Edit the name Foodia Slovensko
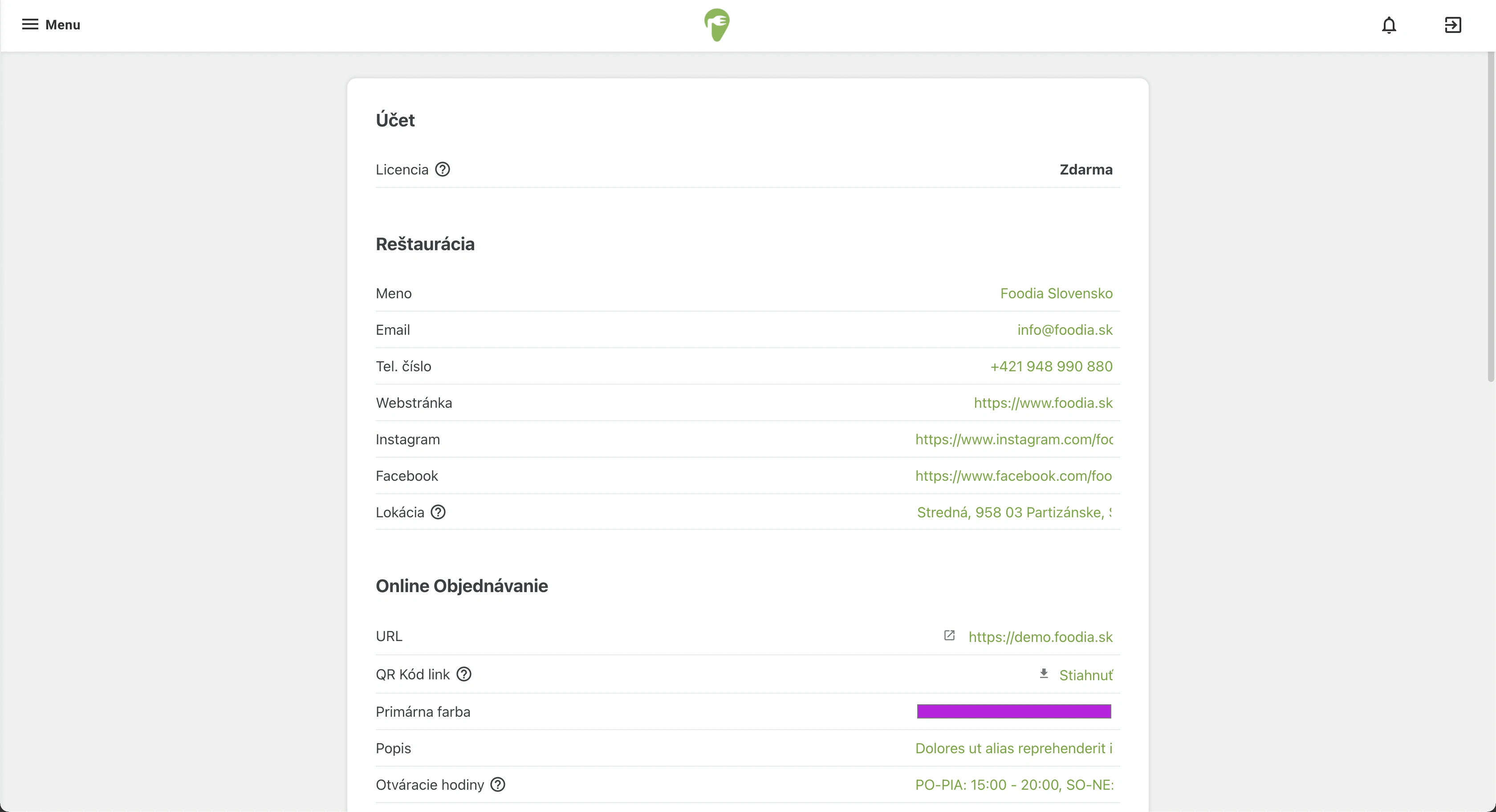 click(x=1057, y=293)
